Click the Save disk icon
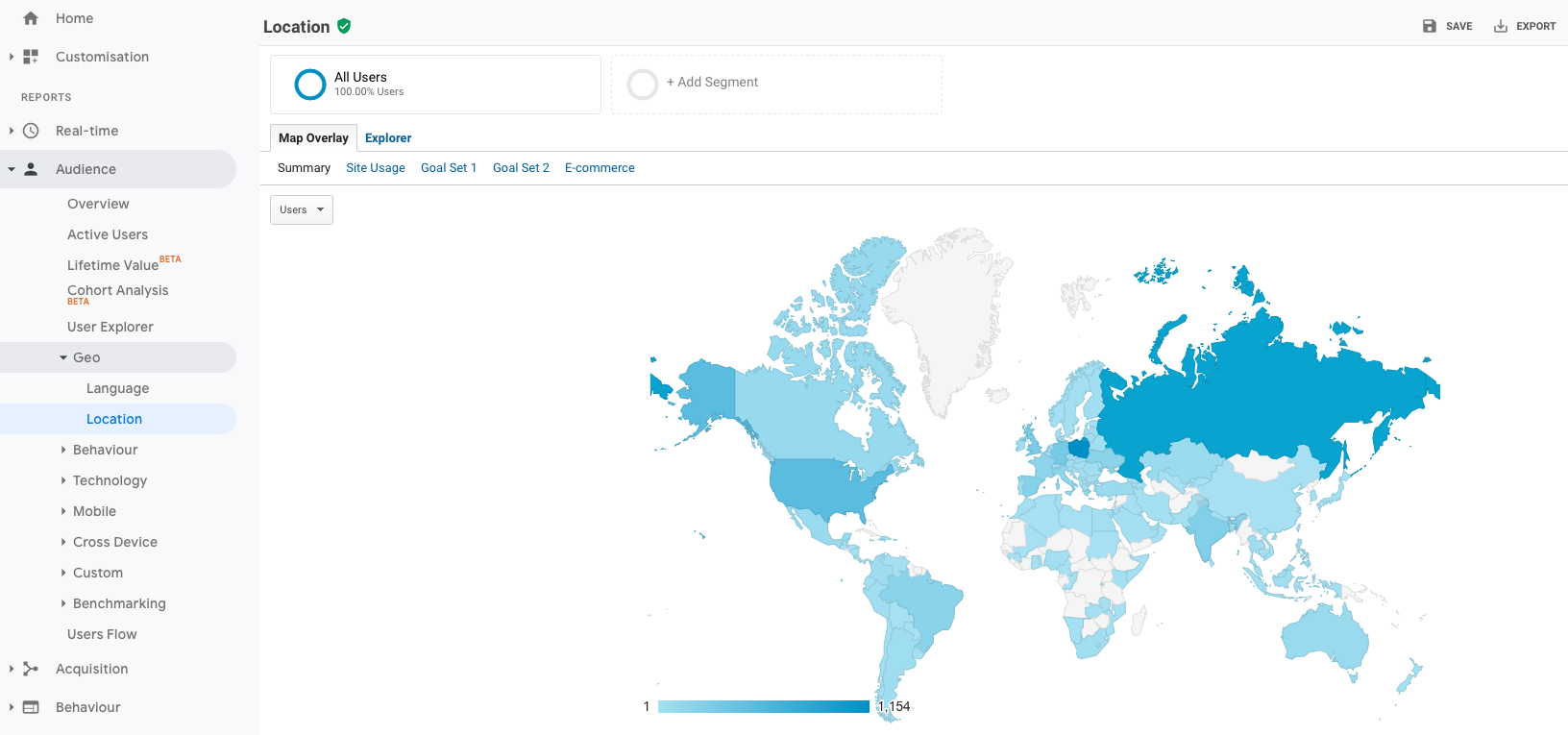The width and height of the screenshot is (1568, 735). [1430, 26]
